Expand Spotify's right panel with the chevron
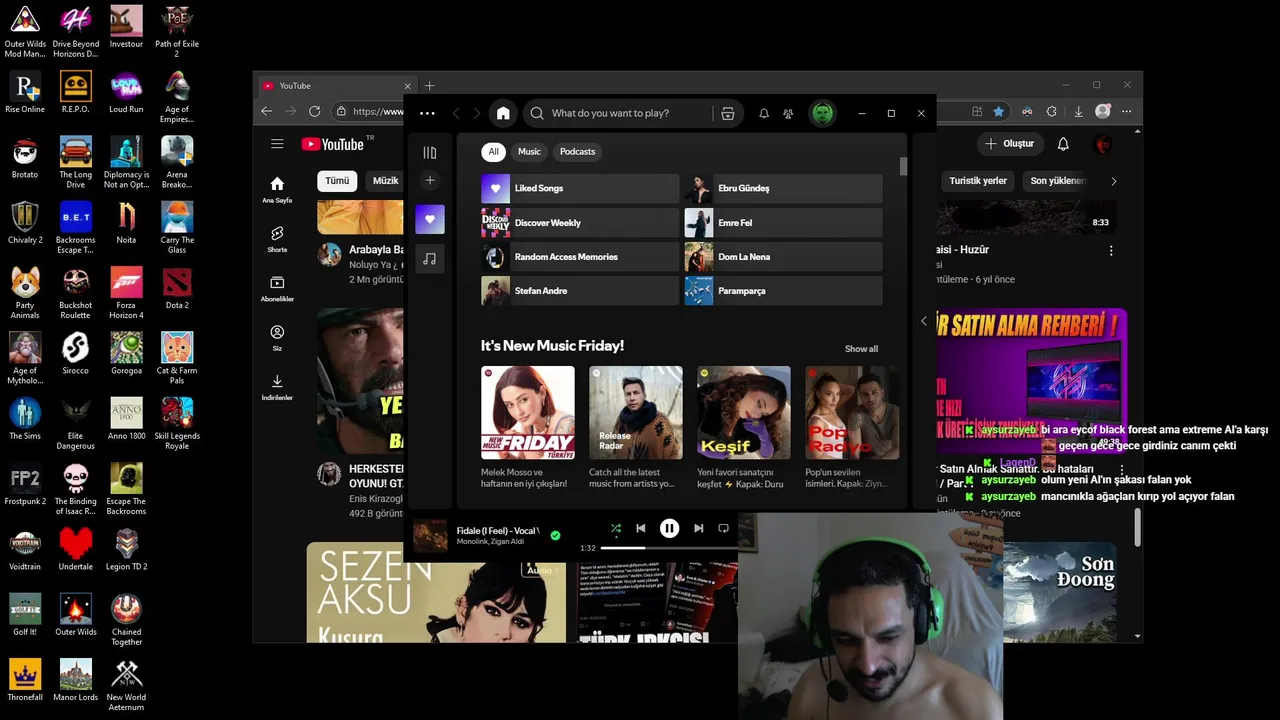1280x720 pixels. coord(923,321)
